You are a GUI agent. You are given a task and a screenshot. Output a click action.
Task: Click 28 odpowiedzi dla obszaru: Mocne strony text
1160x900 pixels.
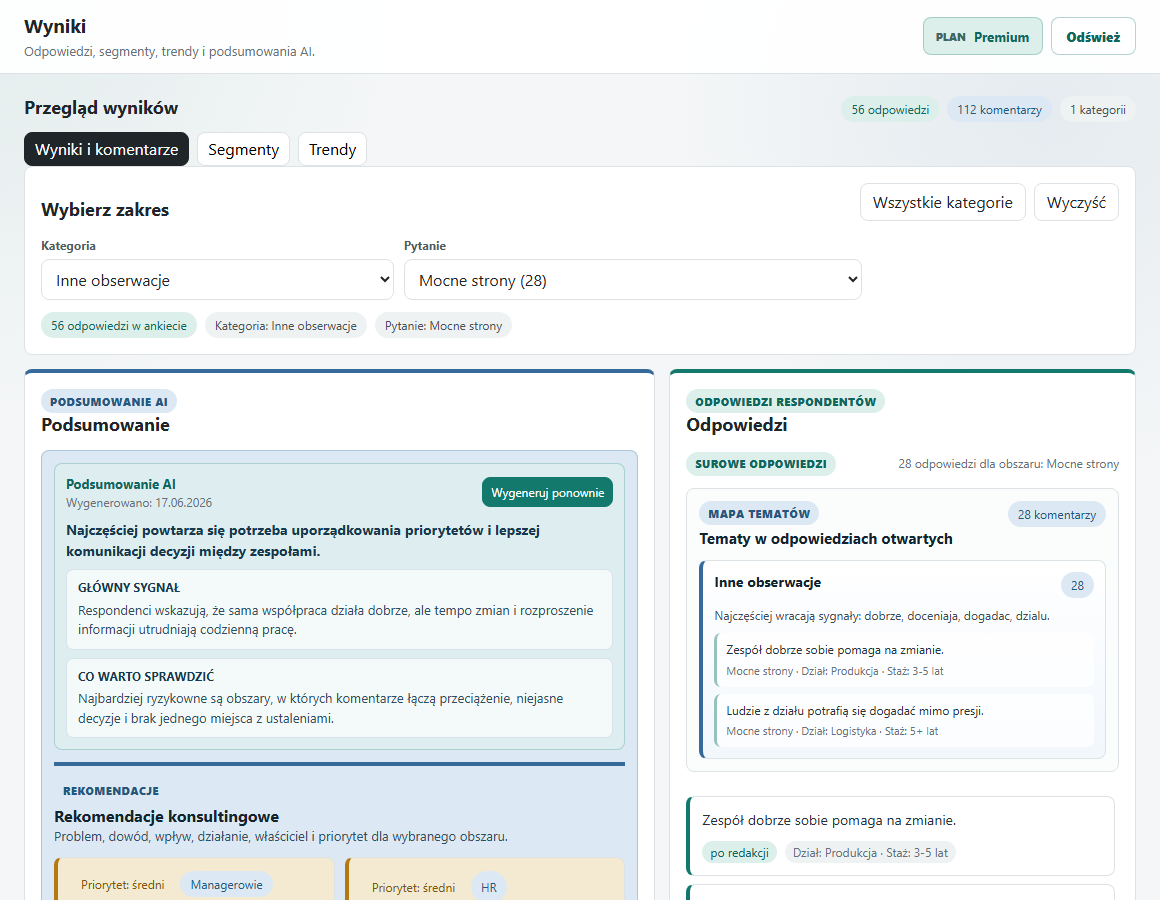pyautogui.click(x=1008, y=464)
